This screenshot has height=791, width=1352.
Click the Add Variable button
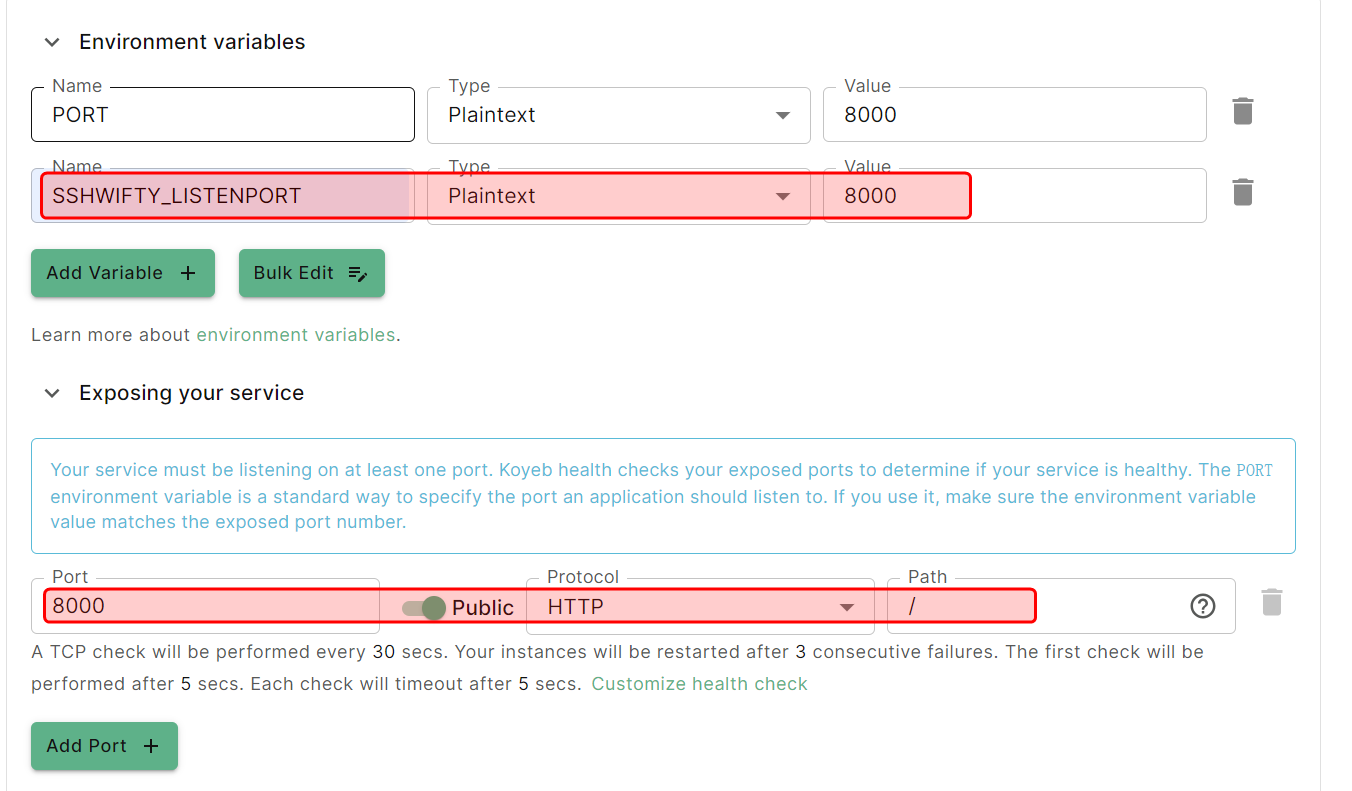[x=122, y=273]
